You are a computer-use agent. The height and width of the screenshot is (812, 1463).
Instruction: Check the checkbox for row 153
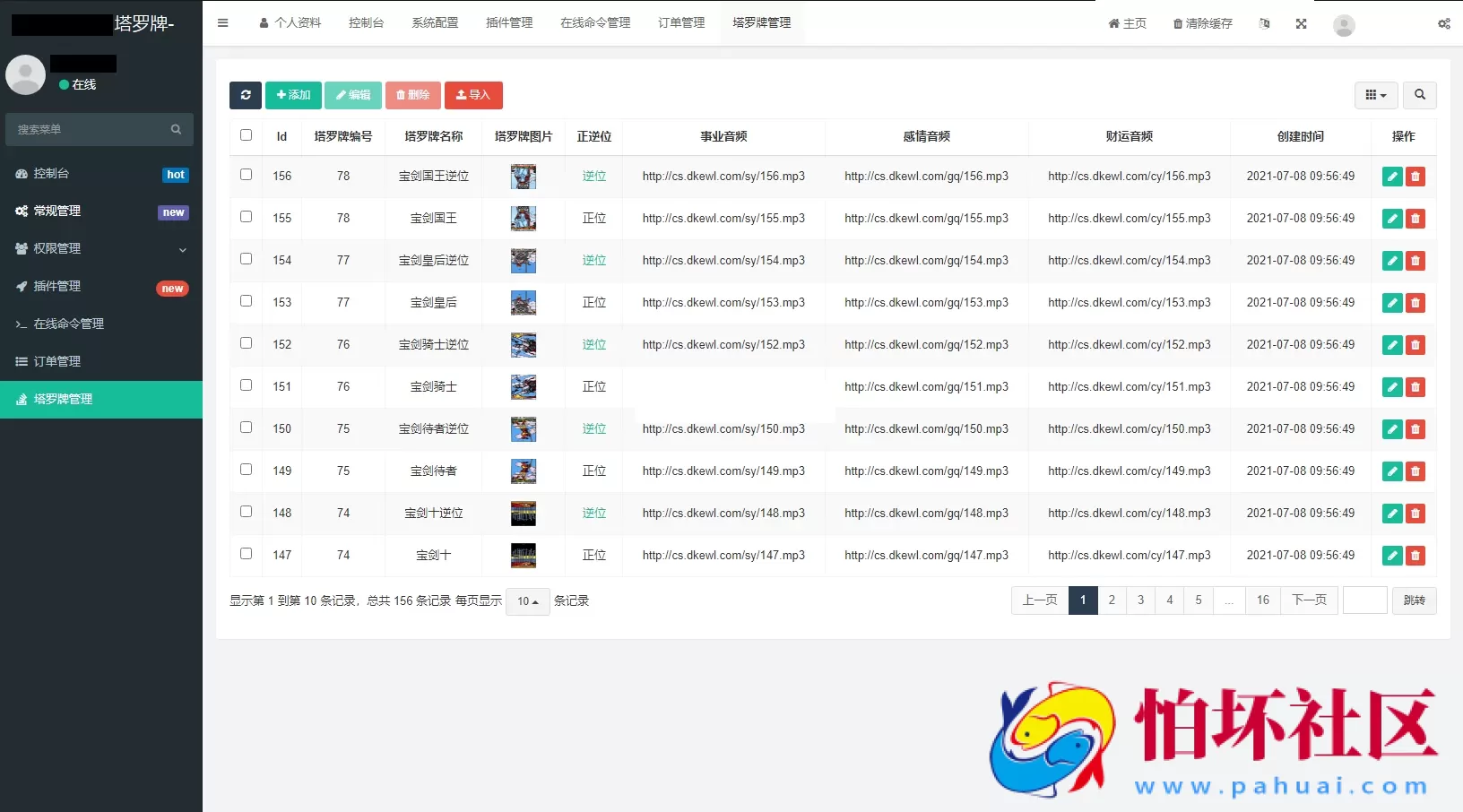coord(246,301)
